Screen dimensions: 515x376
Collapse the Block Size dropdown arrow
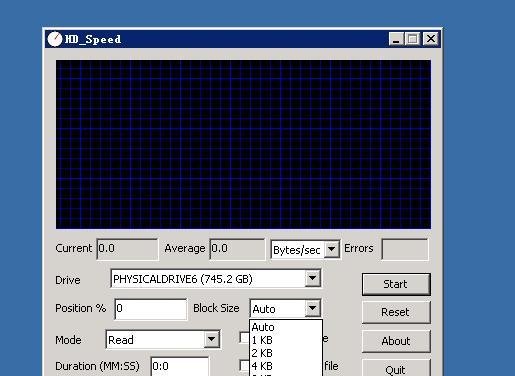pos(313,308)
